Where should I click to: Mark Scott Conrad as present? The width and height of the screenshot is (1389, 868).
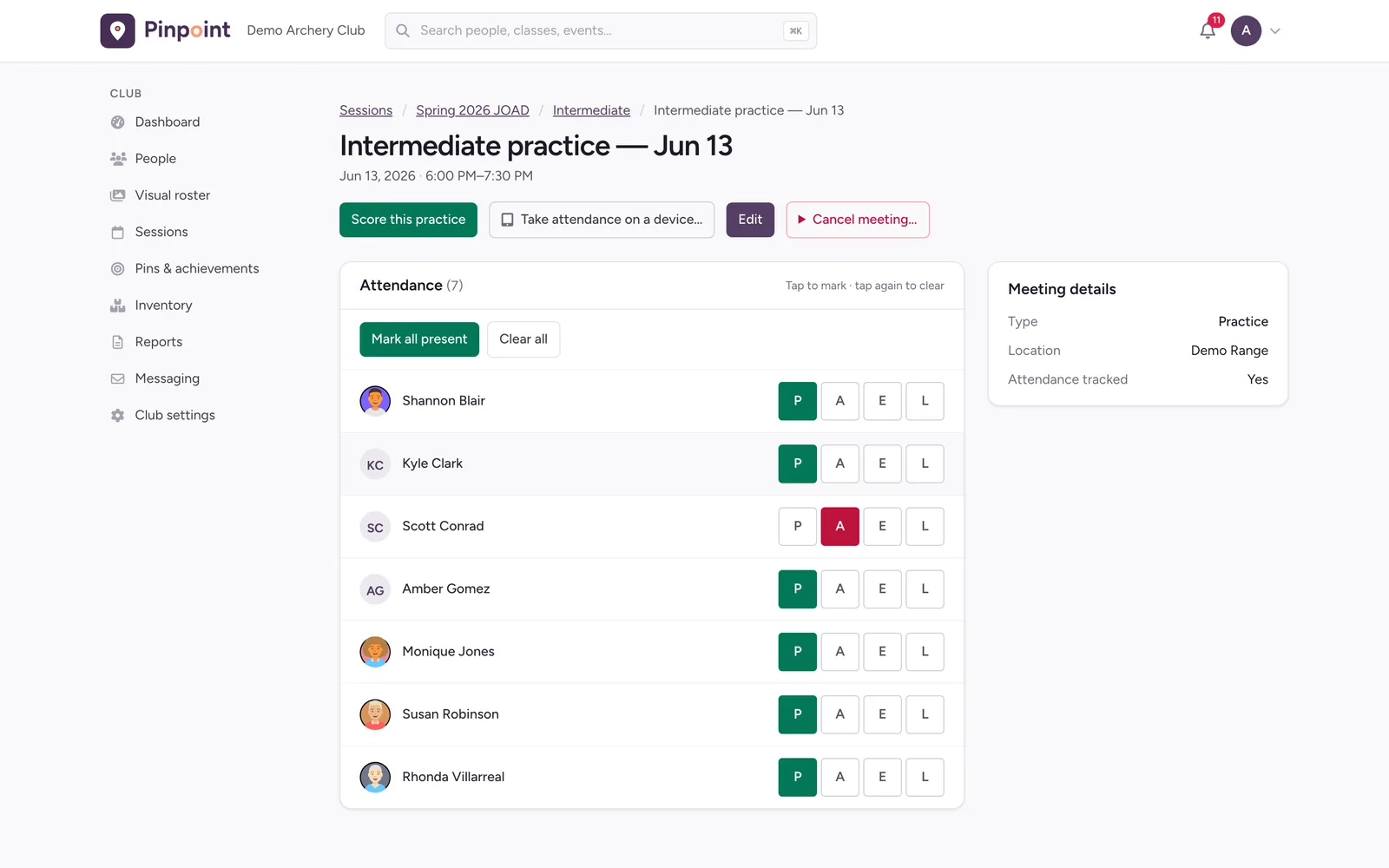[797, 526]
